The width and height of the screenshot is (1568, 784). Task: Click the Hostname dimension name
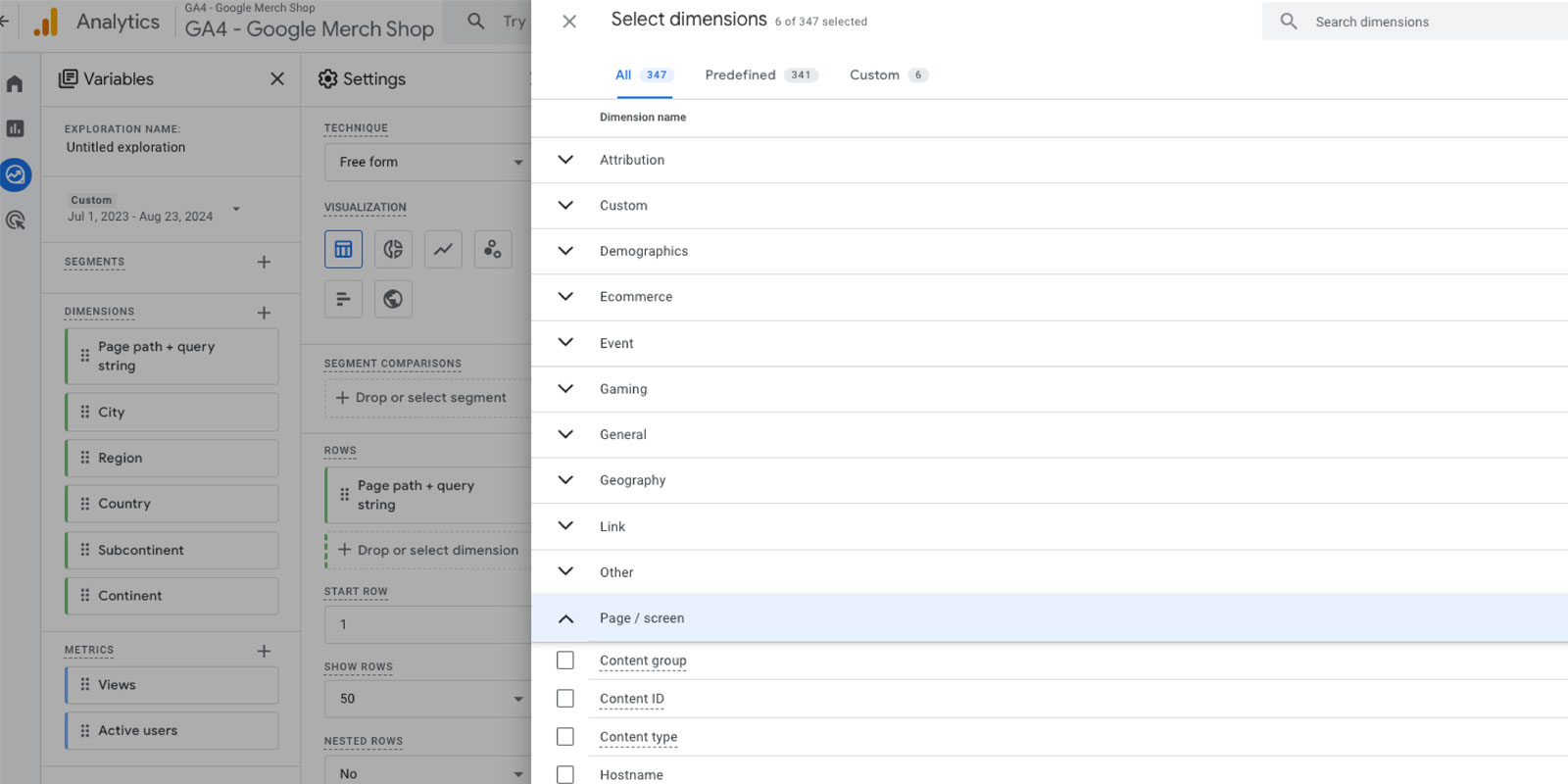(631, 774)
